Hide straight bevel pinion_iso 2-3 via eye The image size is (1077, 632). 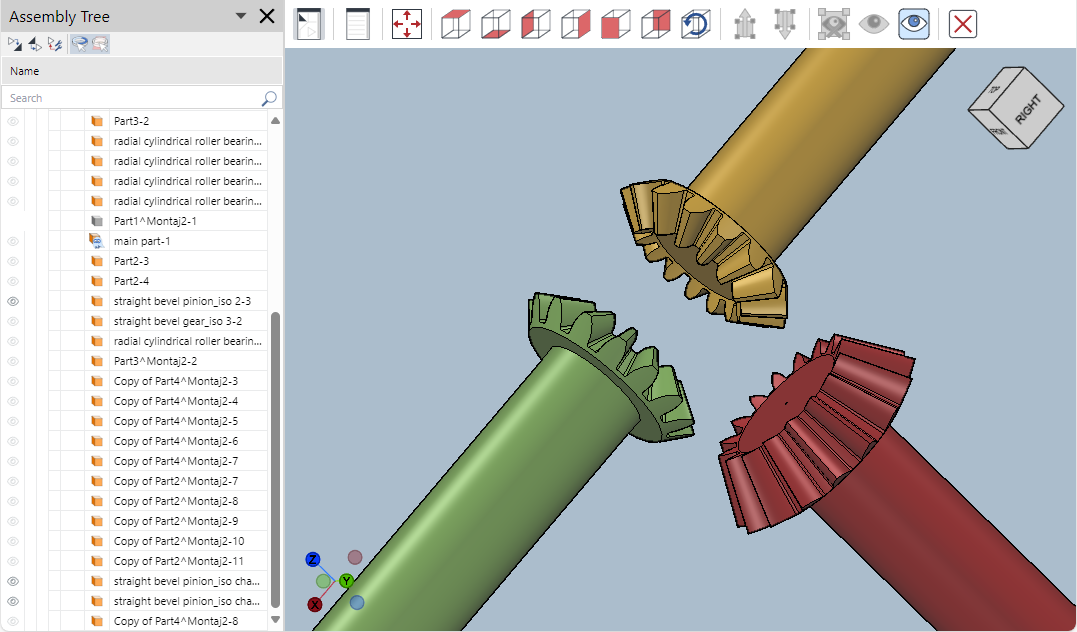click(x=13, y=301)
